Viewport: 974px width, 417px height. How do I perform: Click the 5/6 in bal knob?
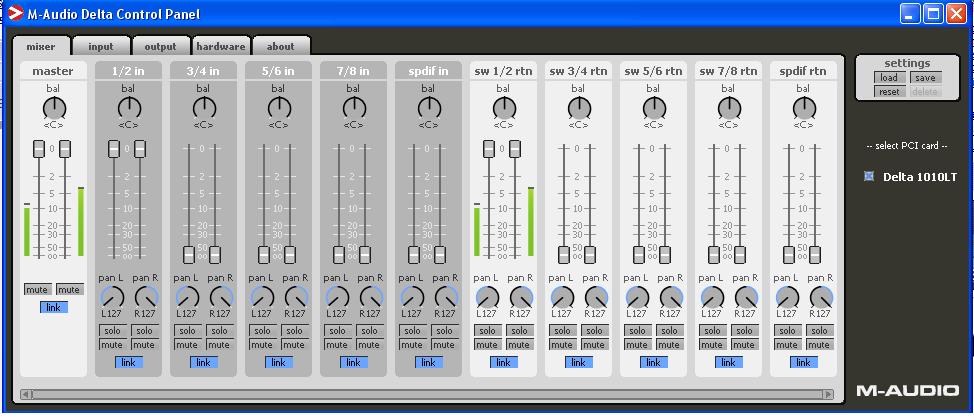tap(279, 109)
